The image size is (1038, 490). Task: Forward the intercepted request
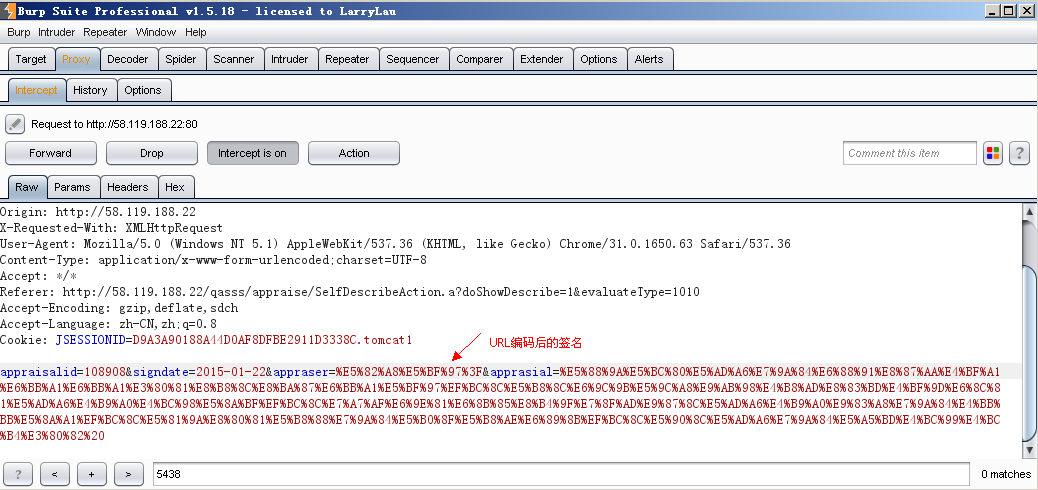point(50,153)
